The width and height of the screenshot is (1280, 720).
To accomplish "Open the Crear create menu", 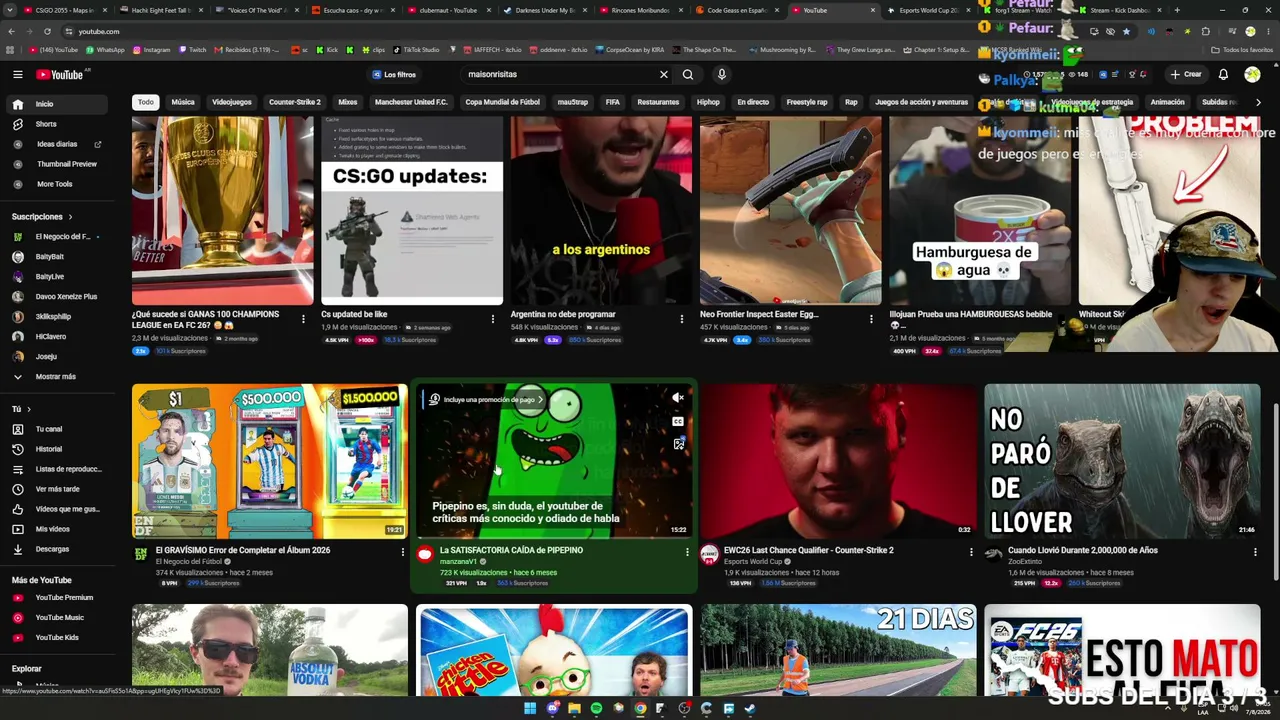I will point(1186,74).
